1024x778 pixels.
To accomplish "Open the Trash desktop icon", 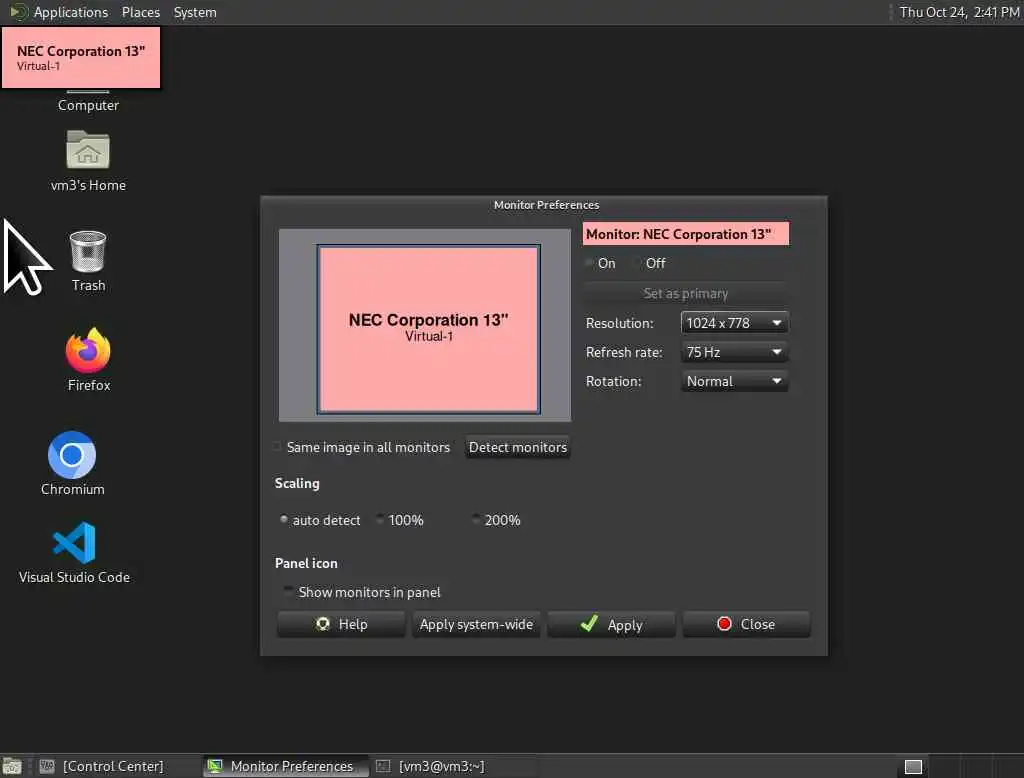I will tap(88, 261).
